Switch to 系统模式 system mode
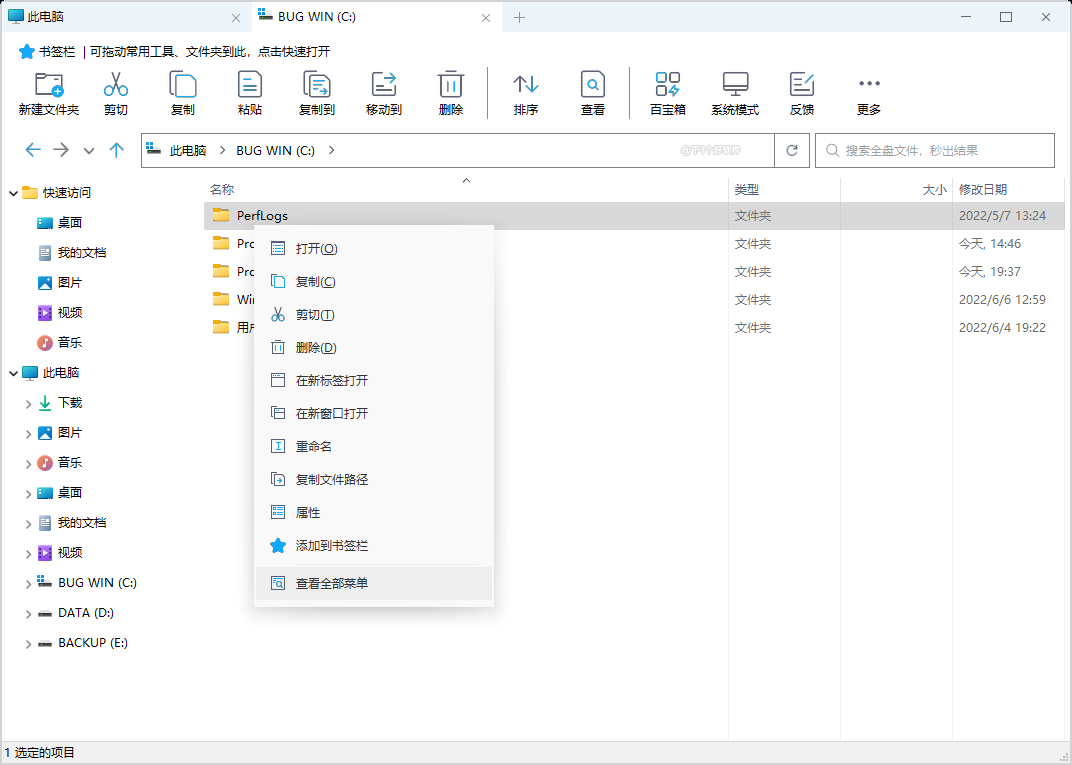This screenshot has width=1072, height=765. 735,92
